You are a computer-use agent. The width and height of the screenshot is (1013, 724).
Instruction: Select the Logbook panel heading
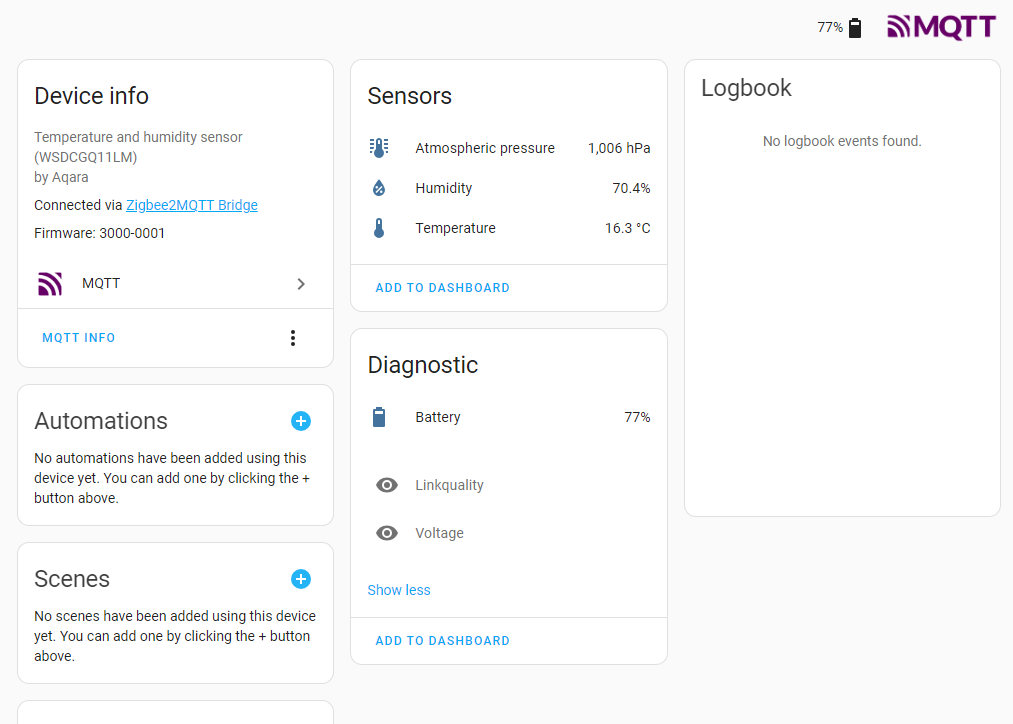coord(746,88)
